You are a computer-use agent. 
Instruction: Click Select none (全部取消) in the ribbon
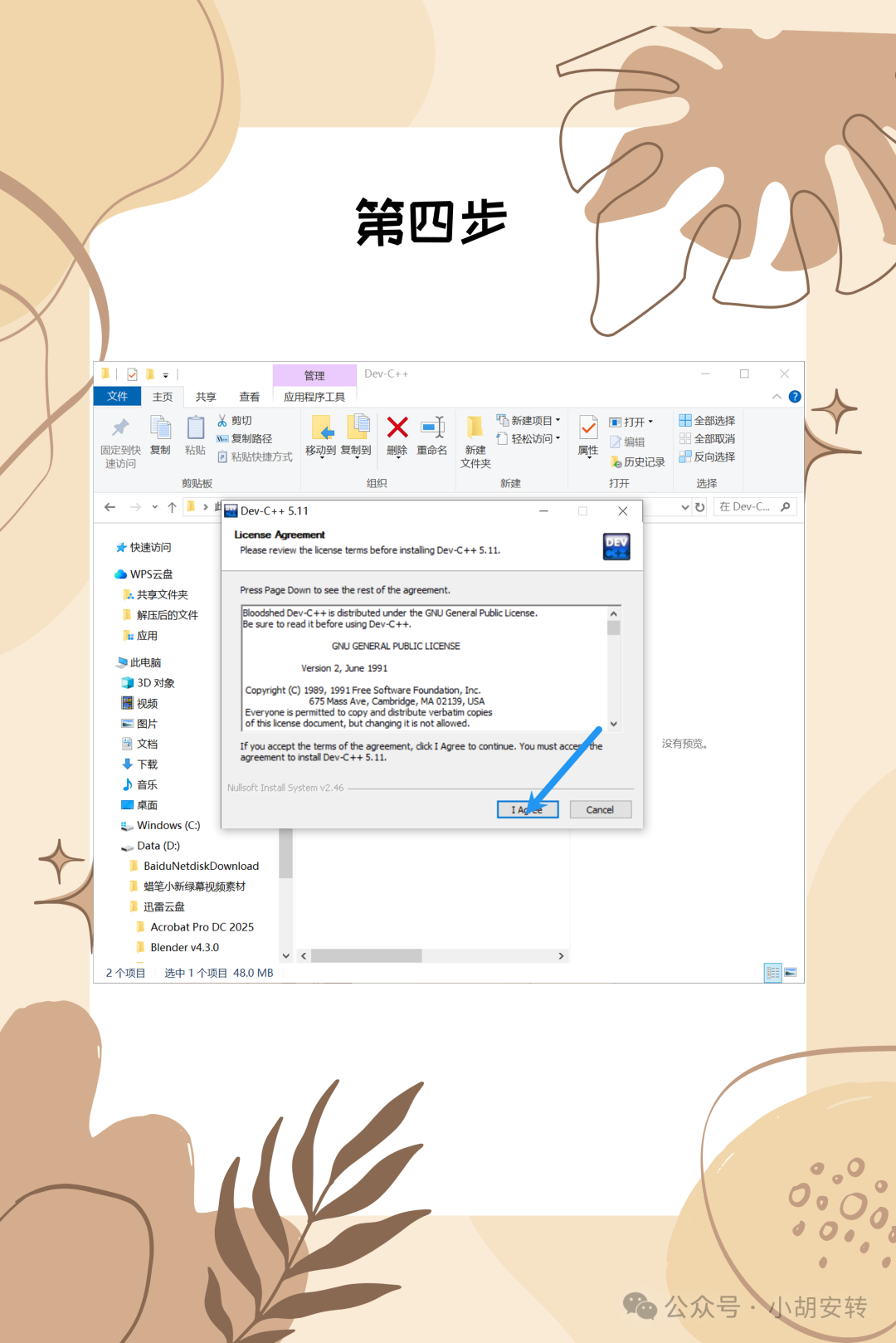click(x=707, y=439)
